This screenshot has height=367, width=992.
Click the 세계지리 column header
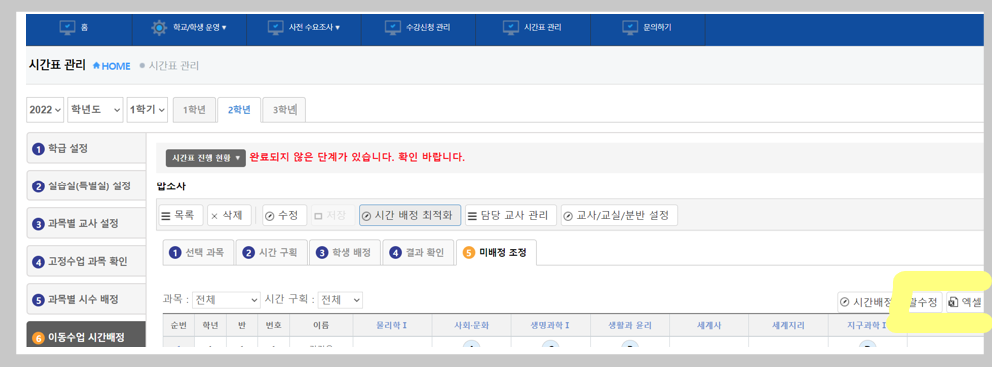click(x=788, y=326)
